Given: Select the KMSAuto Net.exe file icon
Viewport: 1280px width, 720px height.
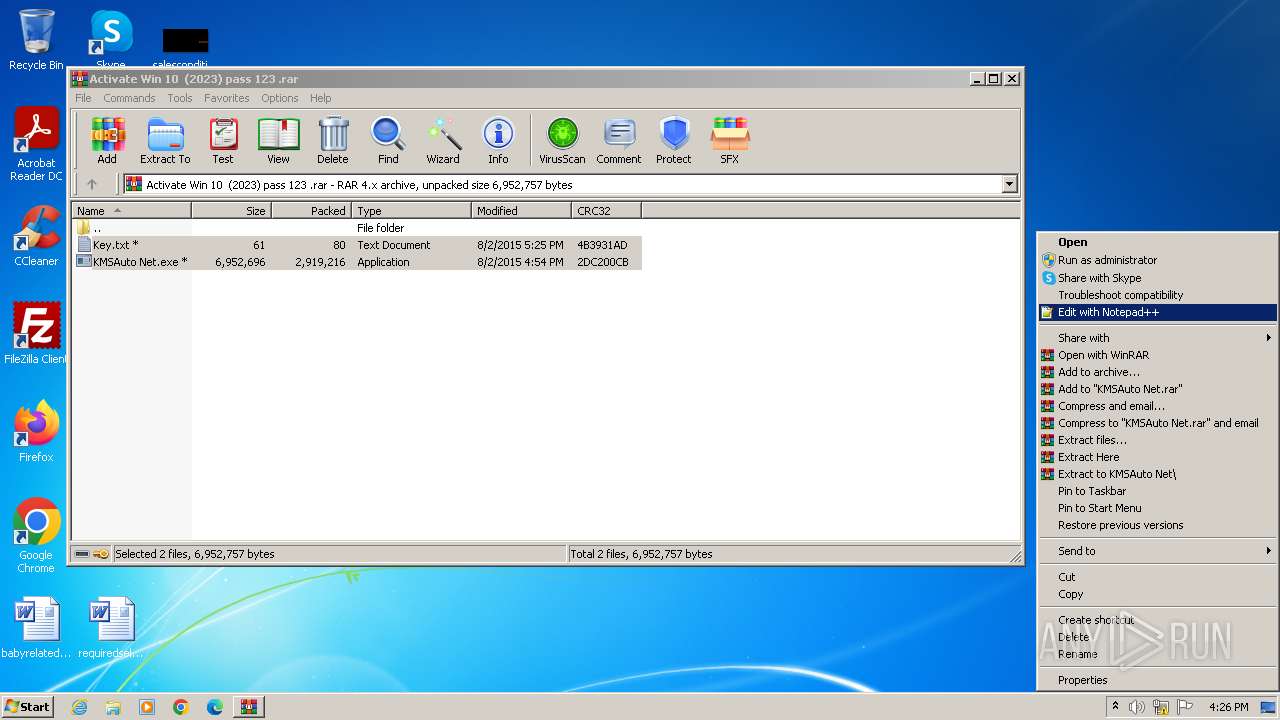Looking at the screenshot, I should pyautogui.click(x=84, y=262).
